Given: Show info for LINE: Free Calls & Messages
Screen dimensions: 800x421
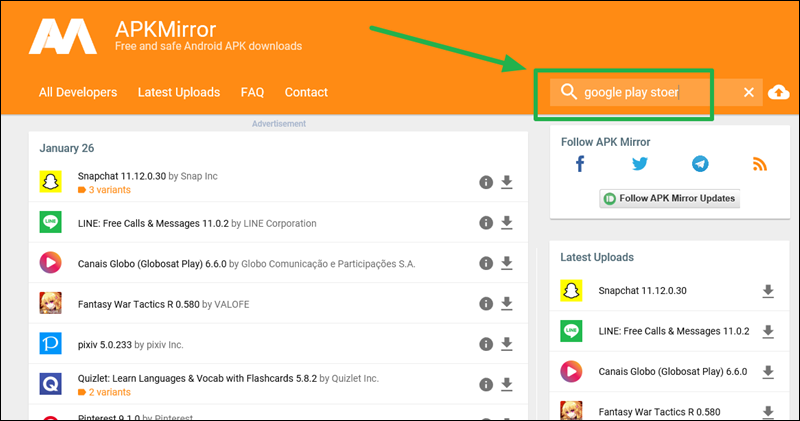Looking at the screenshot, I should pyautogui.click(x=486, y=223).
